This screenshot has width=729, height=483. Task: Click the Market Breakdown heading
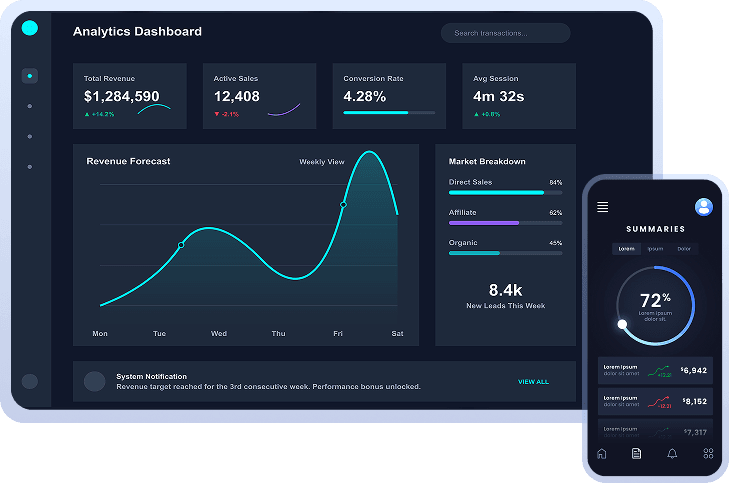[x=487, y=161]
